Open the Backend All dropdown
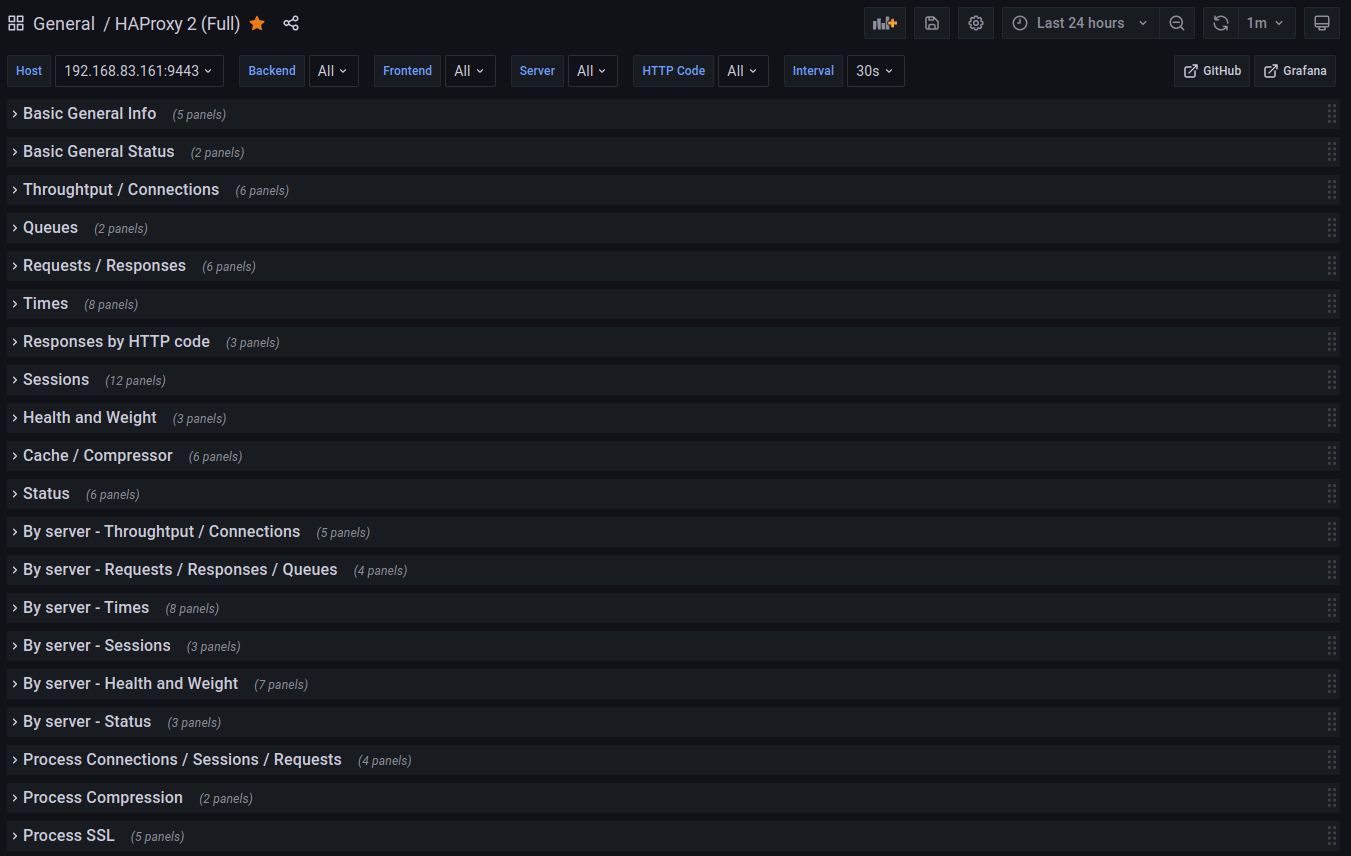Viewport: 1351px width, 856px height. [333, 71]
